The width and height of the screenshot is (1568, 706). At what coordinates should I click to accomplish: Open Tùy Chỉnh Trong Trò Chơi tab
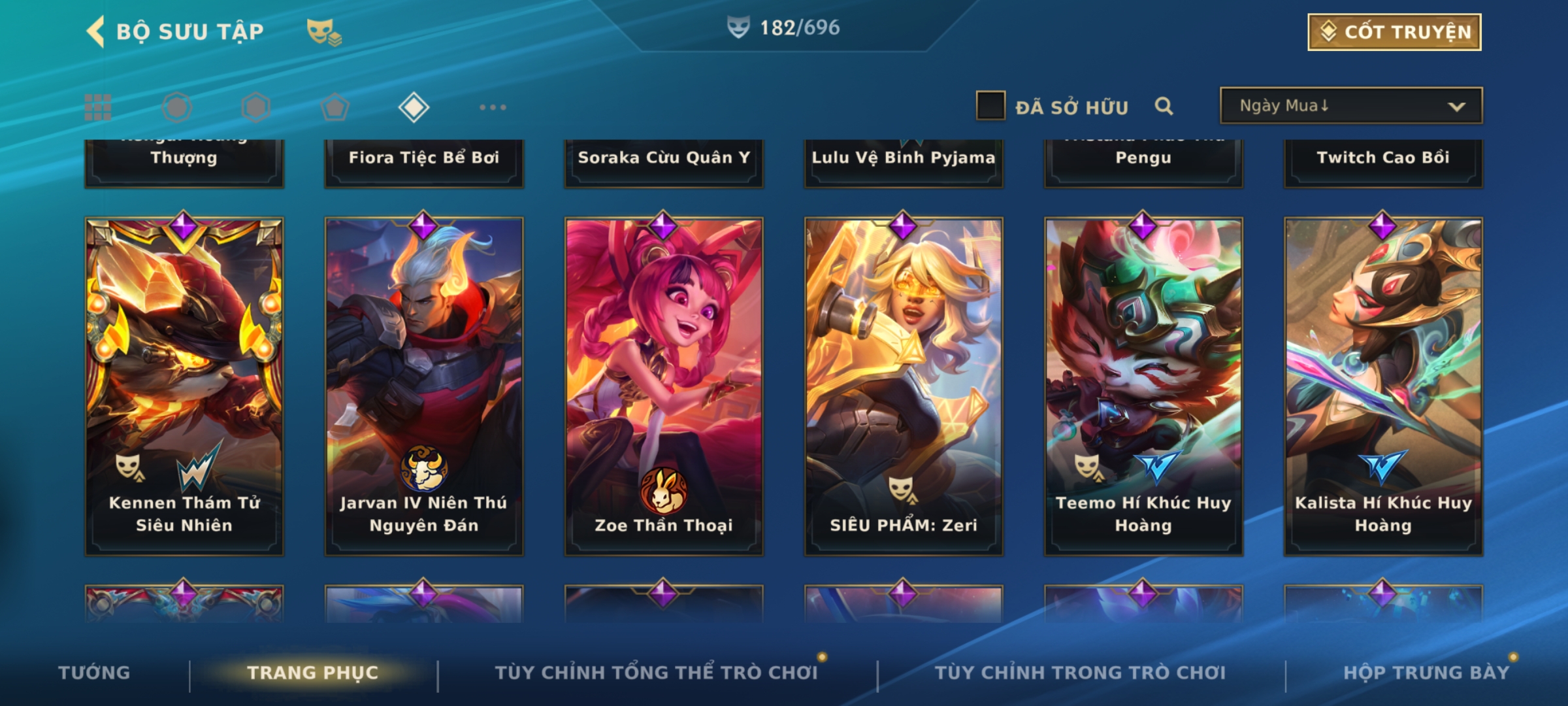(1080, 672)
